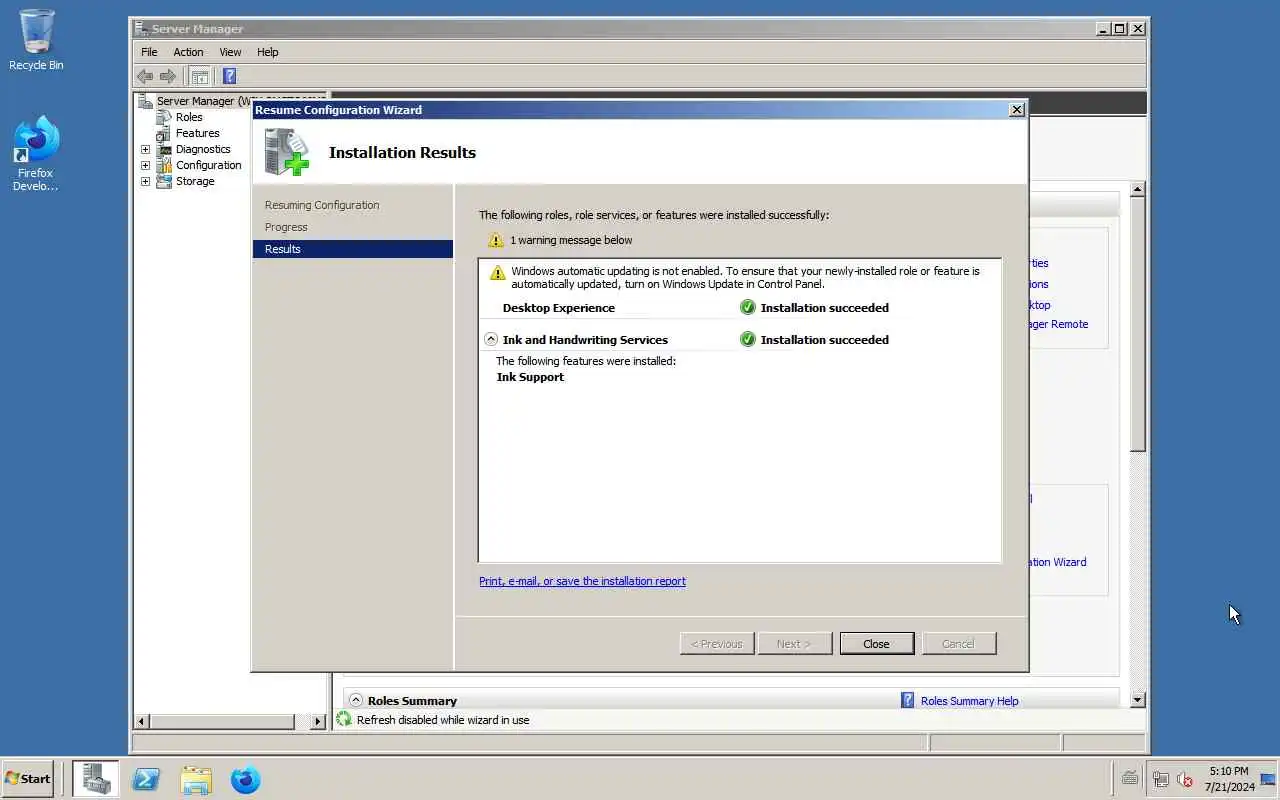Click the keyboard tray icon
Screen dimensions: 1280x800
[1130, 779]
